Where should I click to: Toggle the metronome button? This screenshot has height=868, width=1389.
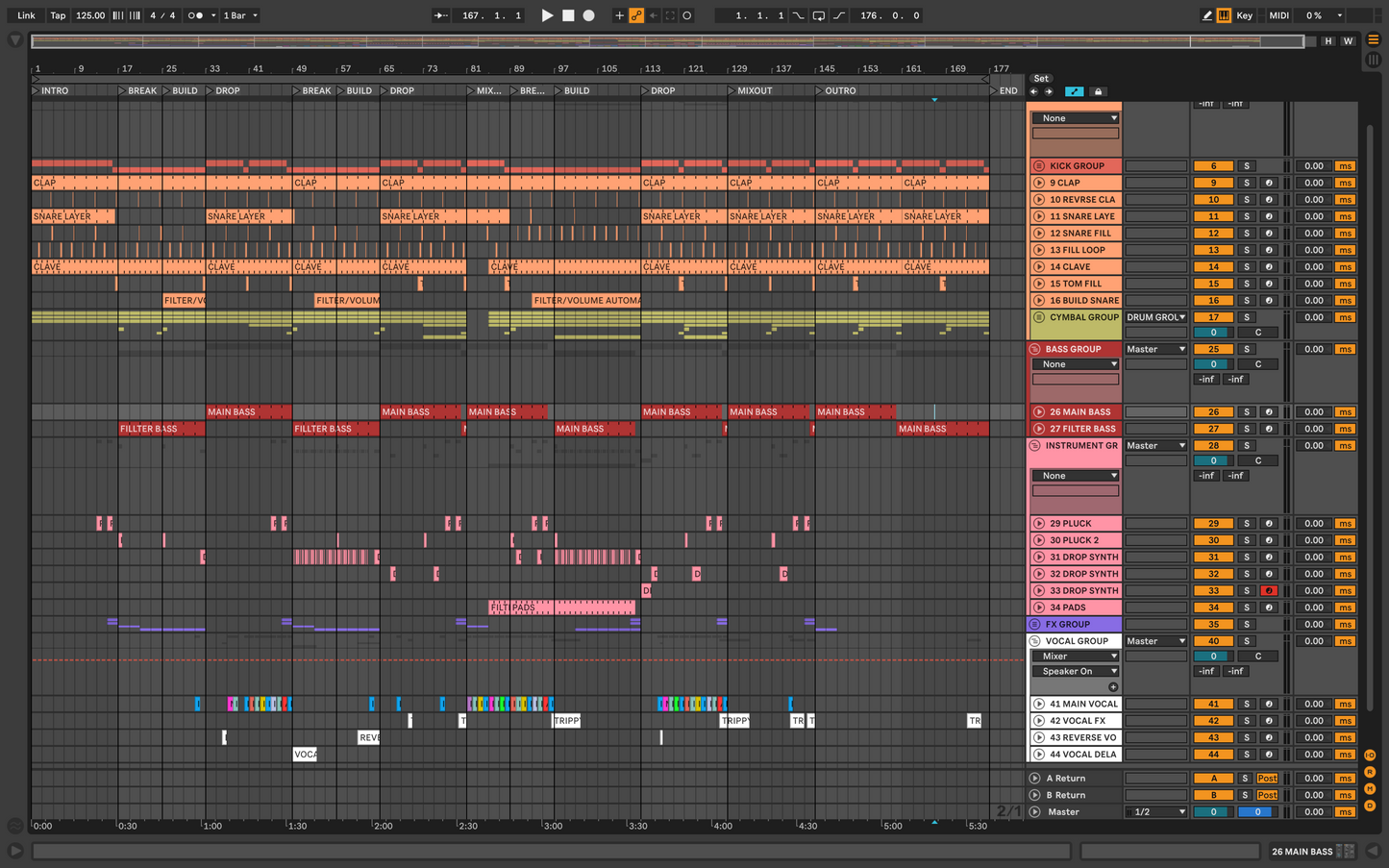(196, 15)
